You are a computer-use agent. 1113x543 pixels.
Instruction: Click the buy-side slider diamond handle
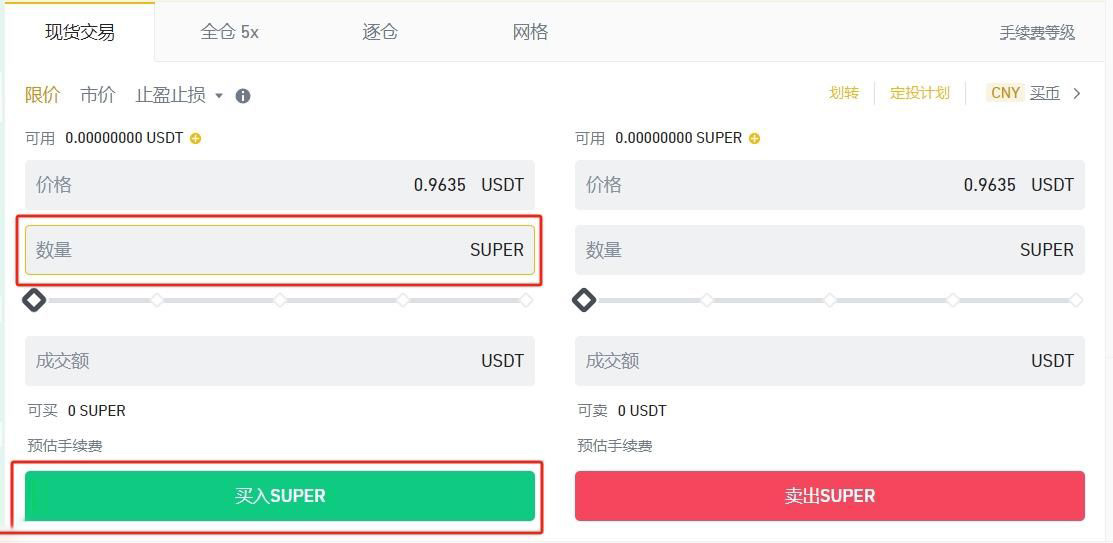pos(34,300)
